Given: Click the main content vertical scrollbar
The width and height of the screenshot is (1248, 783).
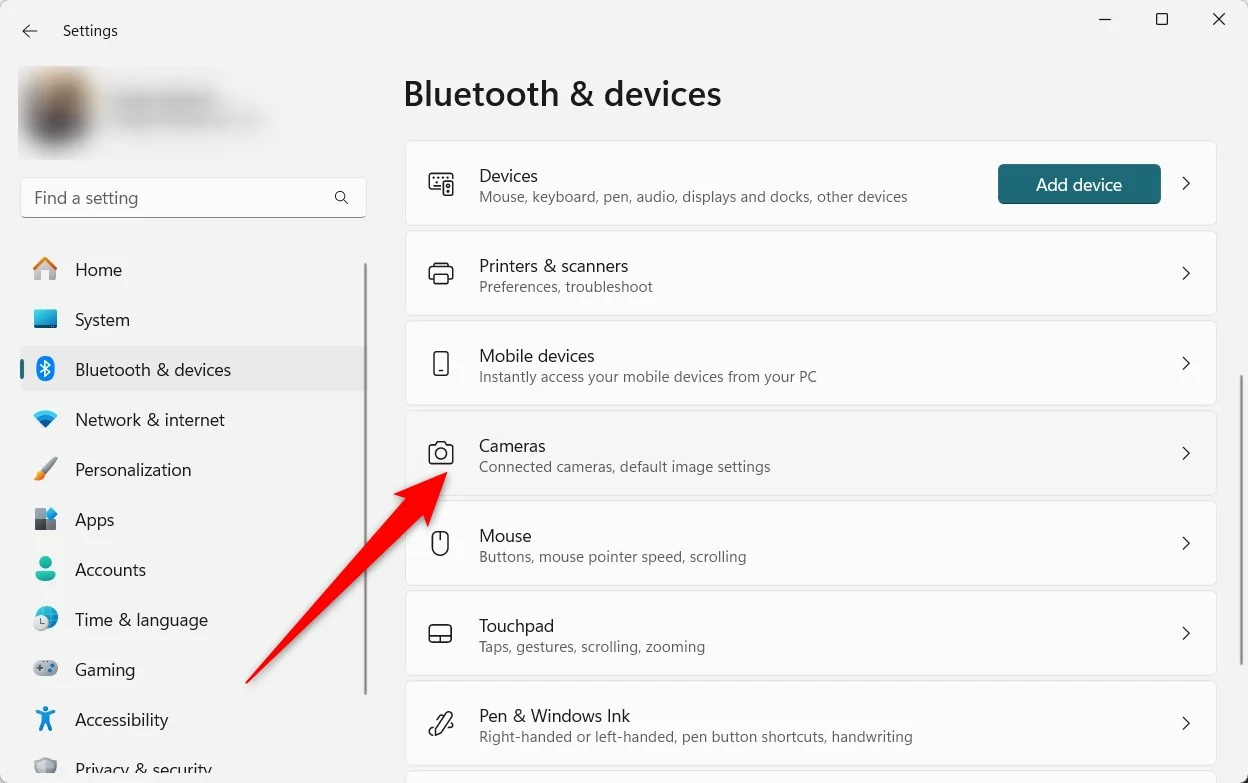Looking at the screenshot, I should point(1241,520).
